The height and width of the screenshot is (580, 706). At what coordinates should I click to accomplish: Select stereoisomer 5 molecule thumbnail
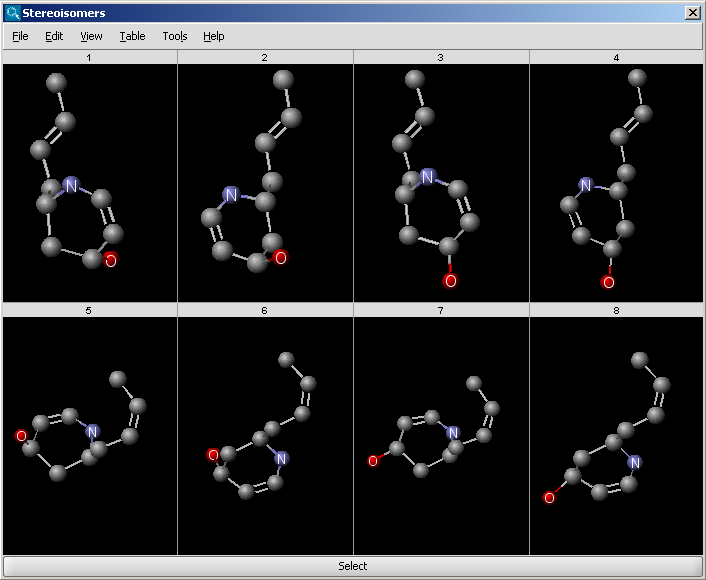(90, 436)
